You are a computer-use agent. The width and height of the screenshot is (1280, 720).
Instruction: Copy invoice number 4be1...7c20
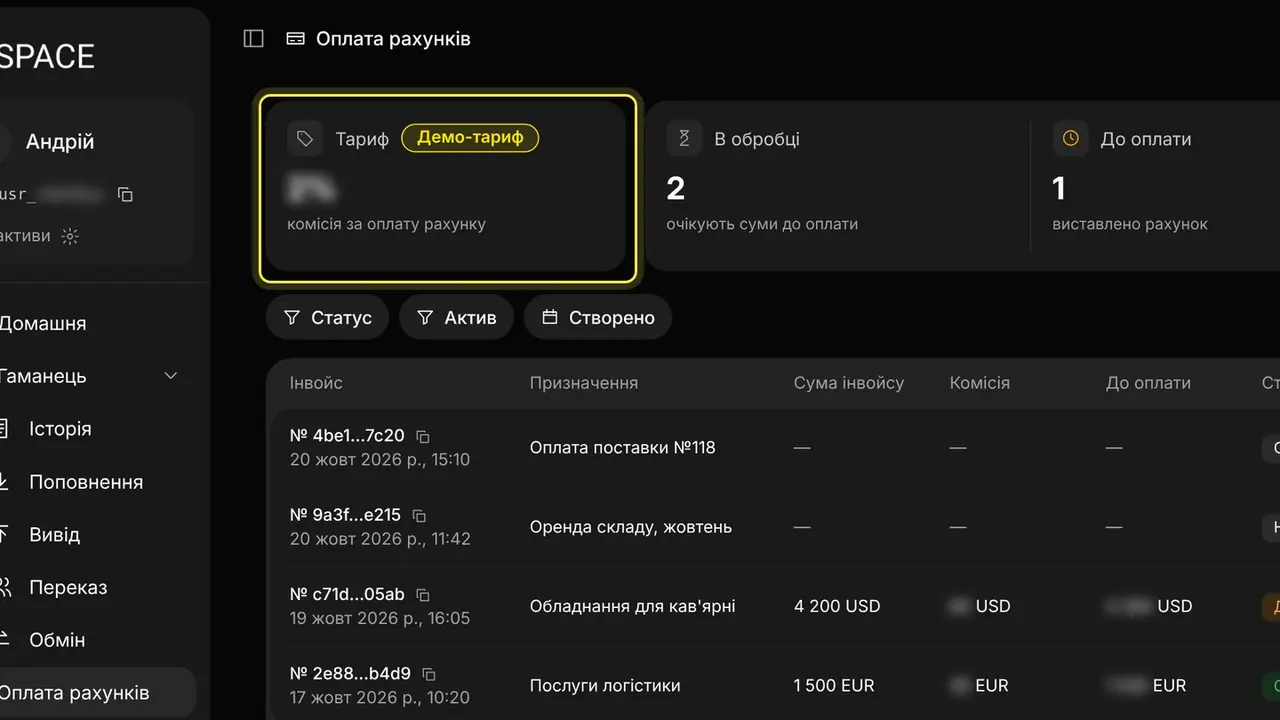(x=423, y=436)
